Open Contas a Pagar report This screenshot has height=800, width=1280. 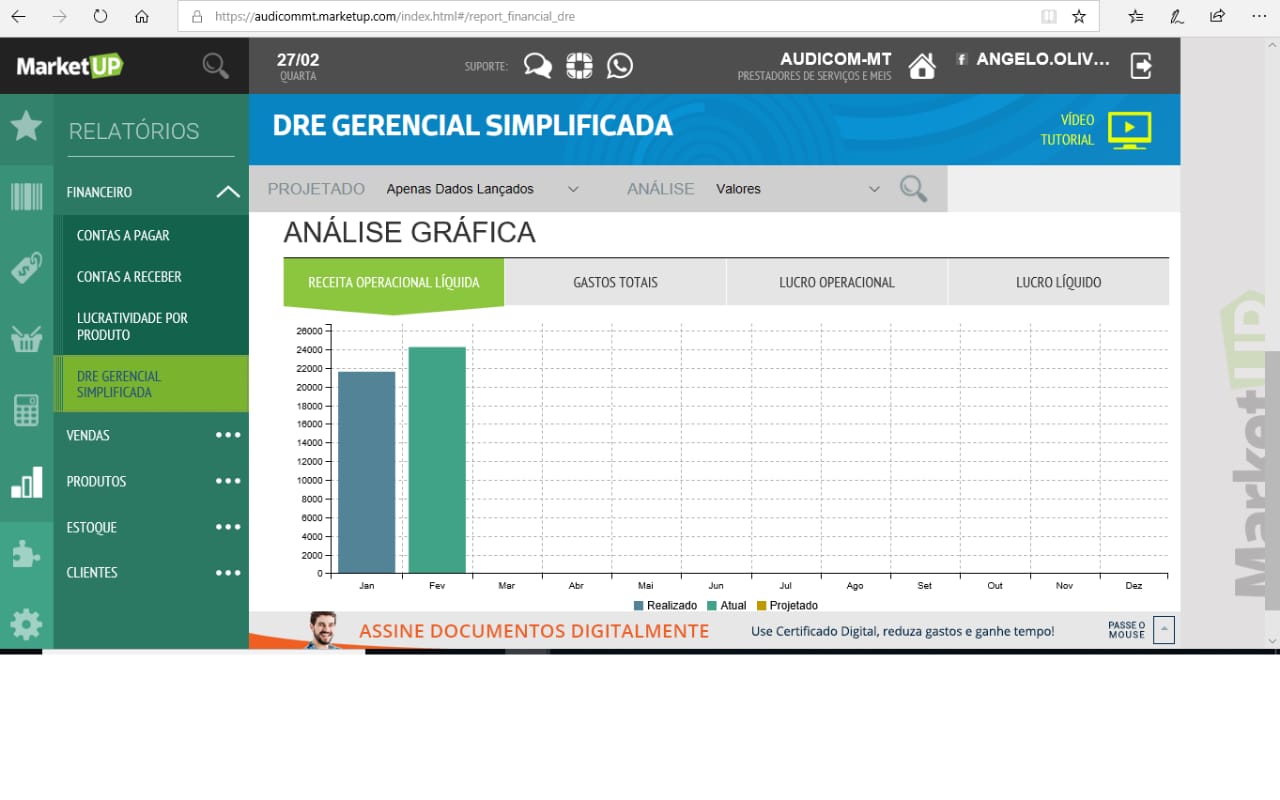click(123, 235)
